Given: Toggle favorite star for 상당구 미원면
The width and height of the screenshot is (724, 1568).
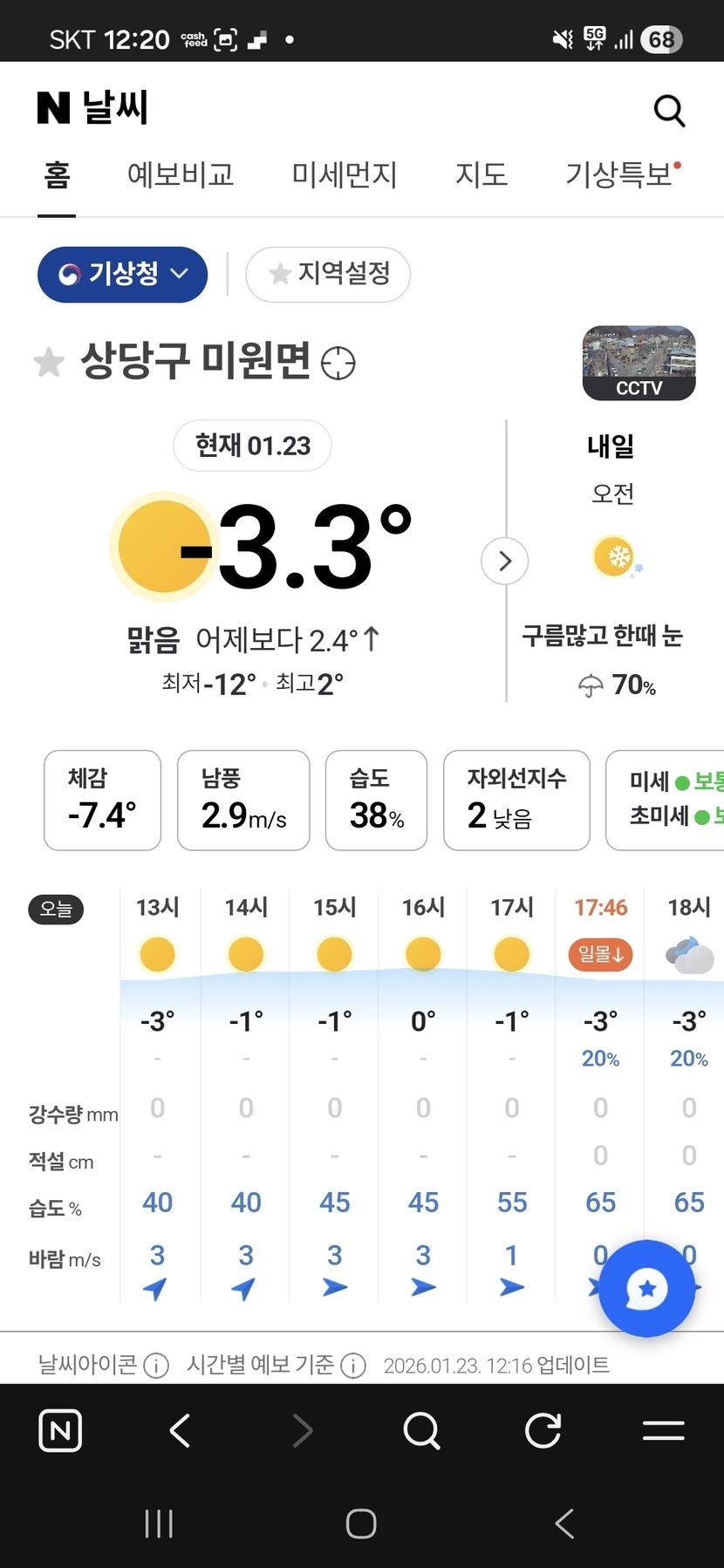Looking at the screenshot, I should (x=49, y=362).
